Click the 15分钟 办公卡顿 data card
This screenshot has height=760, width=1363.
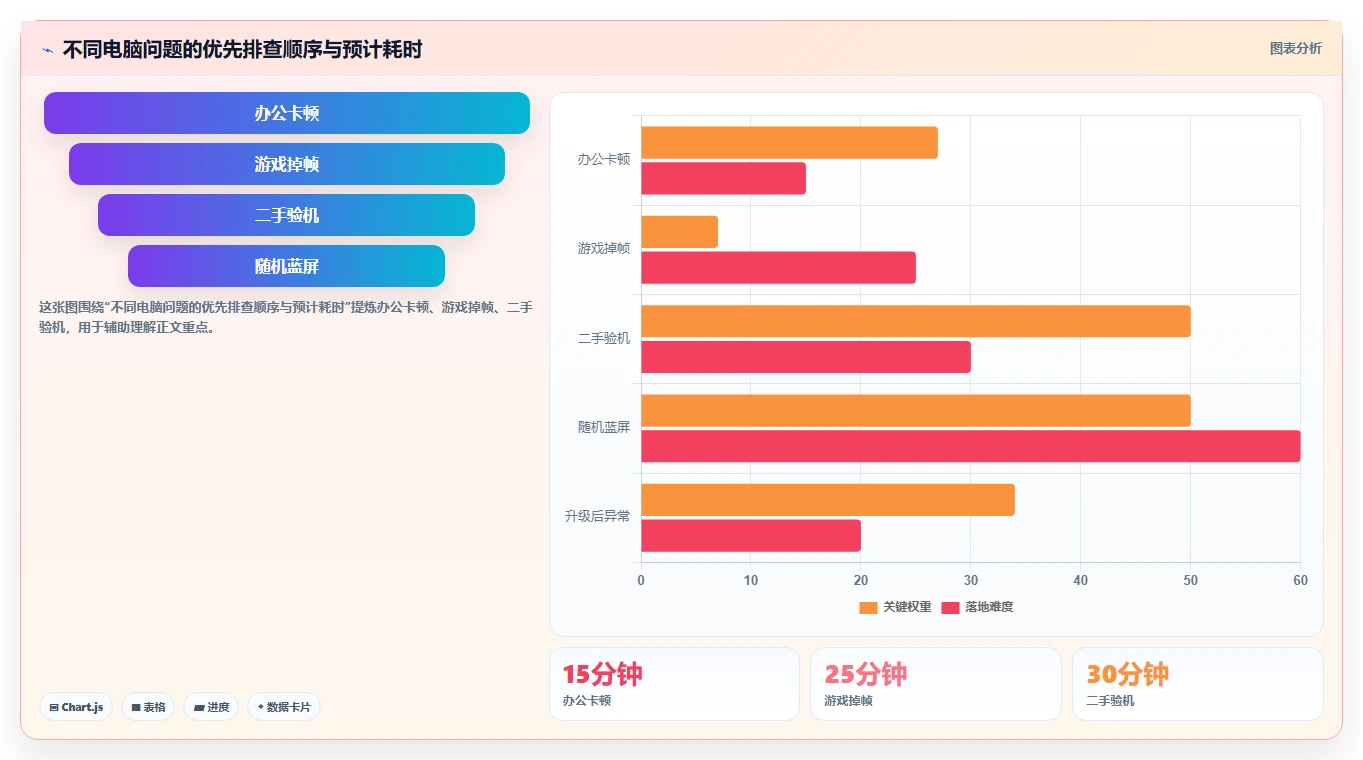(x=674, y=684)
